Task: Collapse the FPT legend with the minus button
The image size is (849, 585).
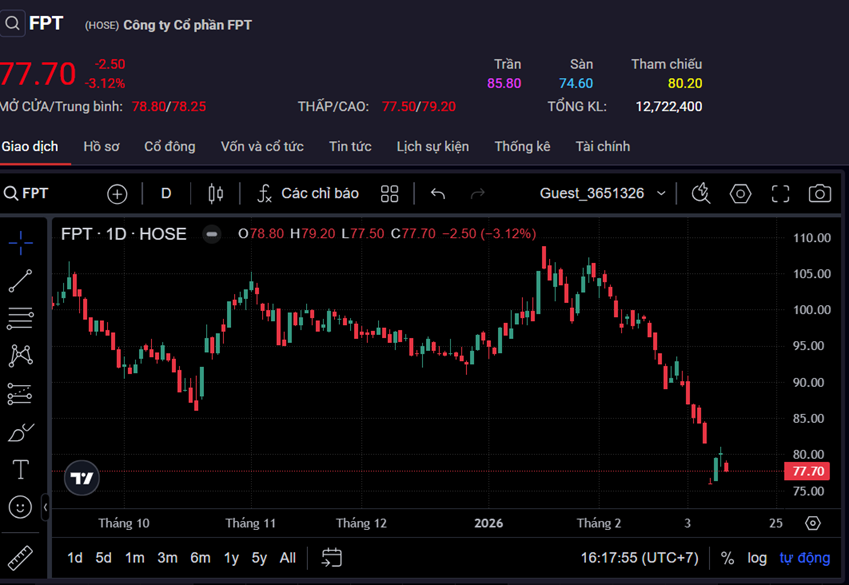Action: [x=212, y=234]
